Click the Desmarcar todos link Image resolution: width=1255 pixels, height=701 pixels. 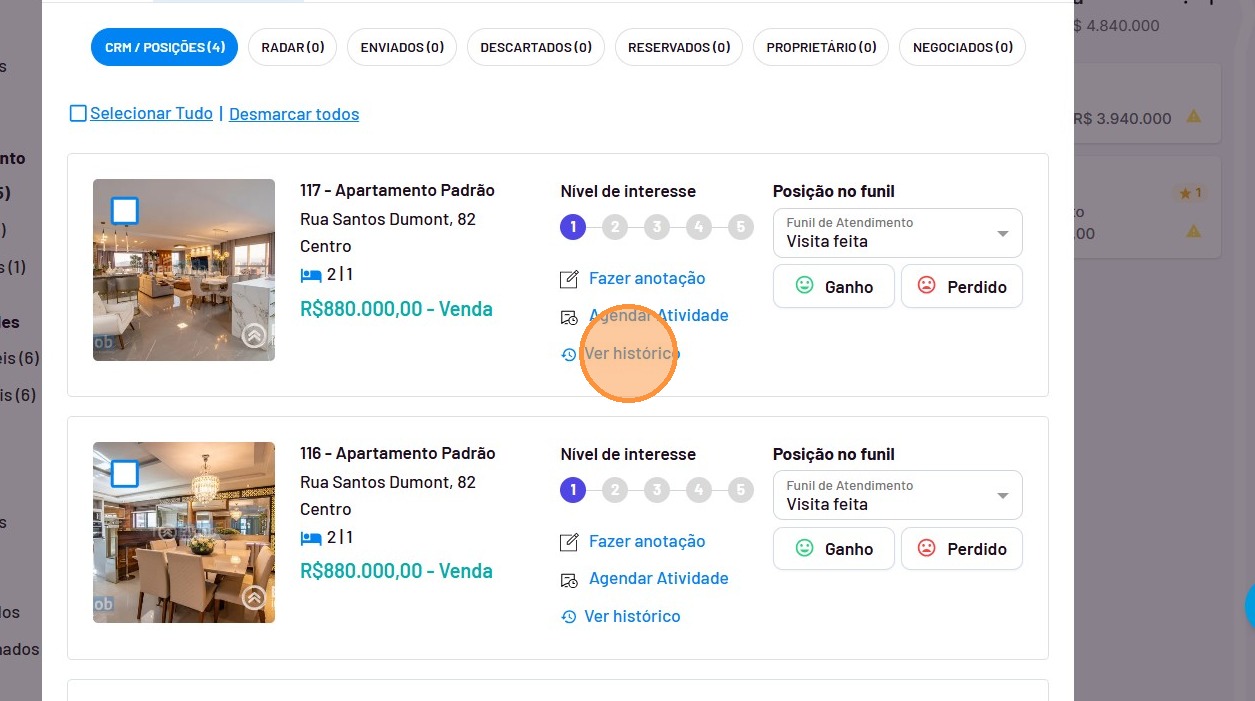(x=294, y=114)
